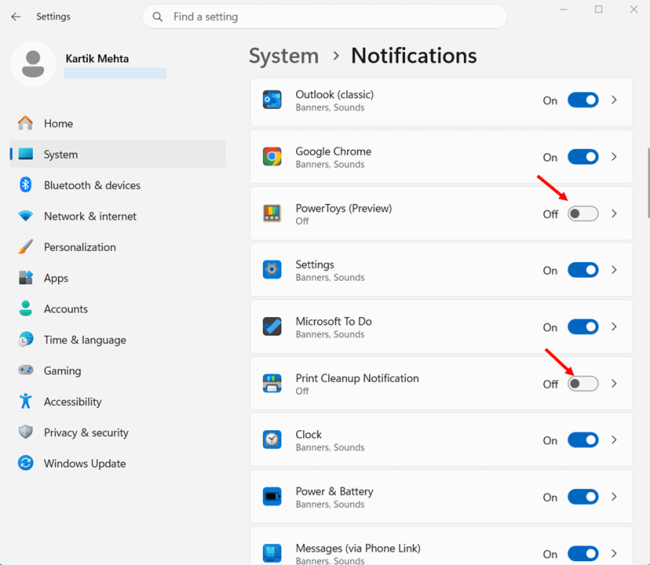Click the back arrow icon

tap(16, 17)
